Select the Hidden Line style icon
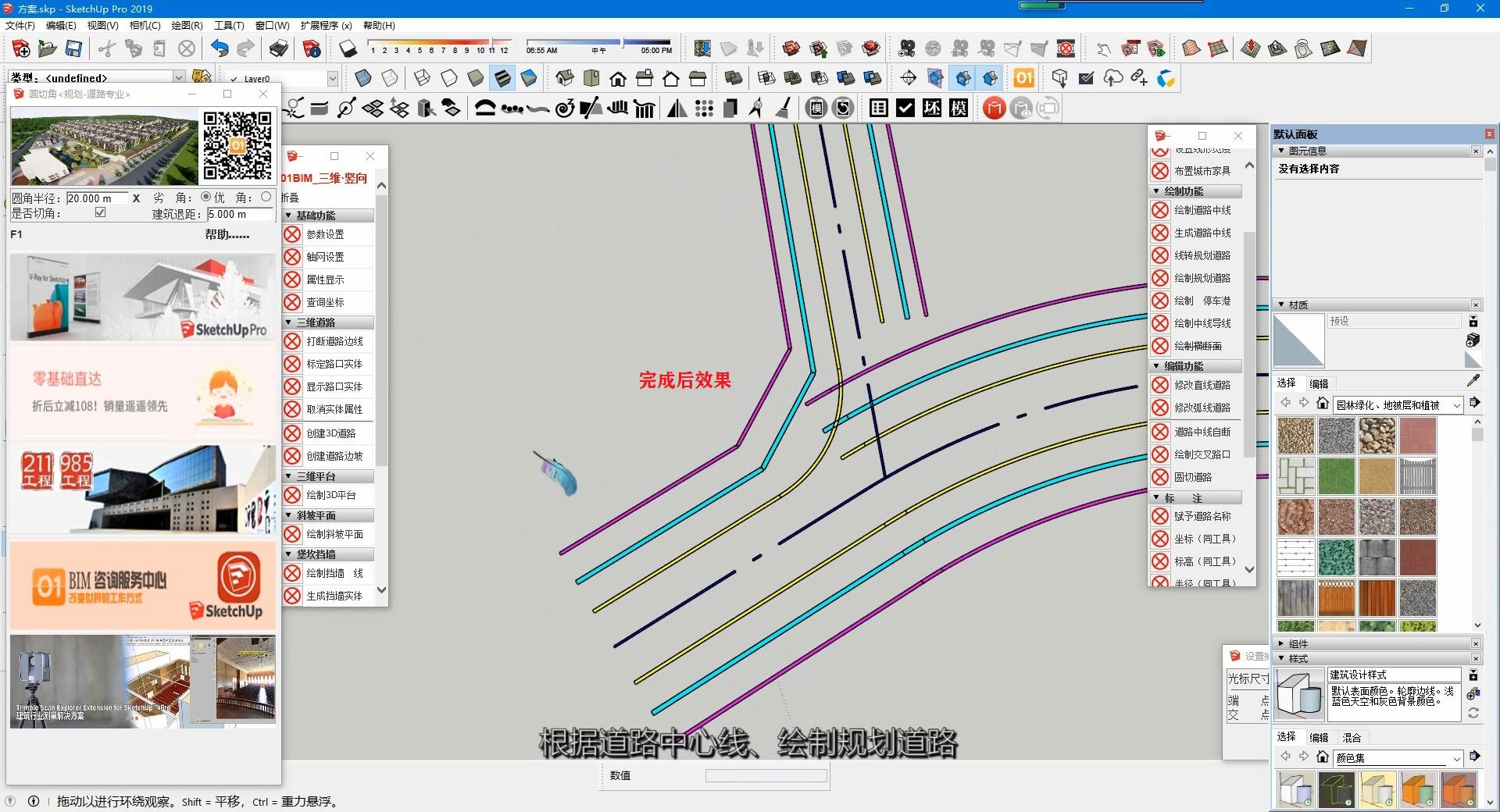This screenshot has width=1500, height=812. pos(449,78)
